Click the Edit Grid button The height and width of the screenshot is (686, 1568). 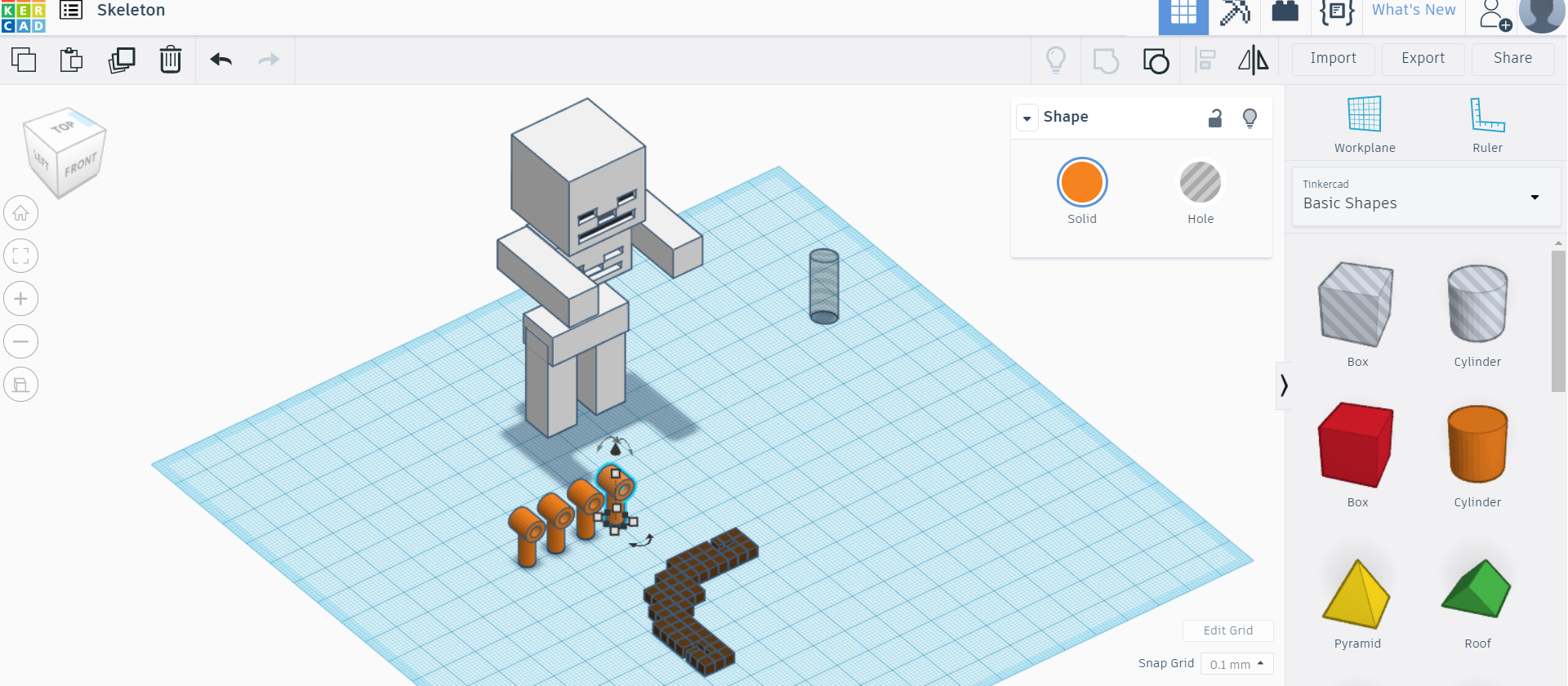click(x=1227, y=630)
